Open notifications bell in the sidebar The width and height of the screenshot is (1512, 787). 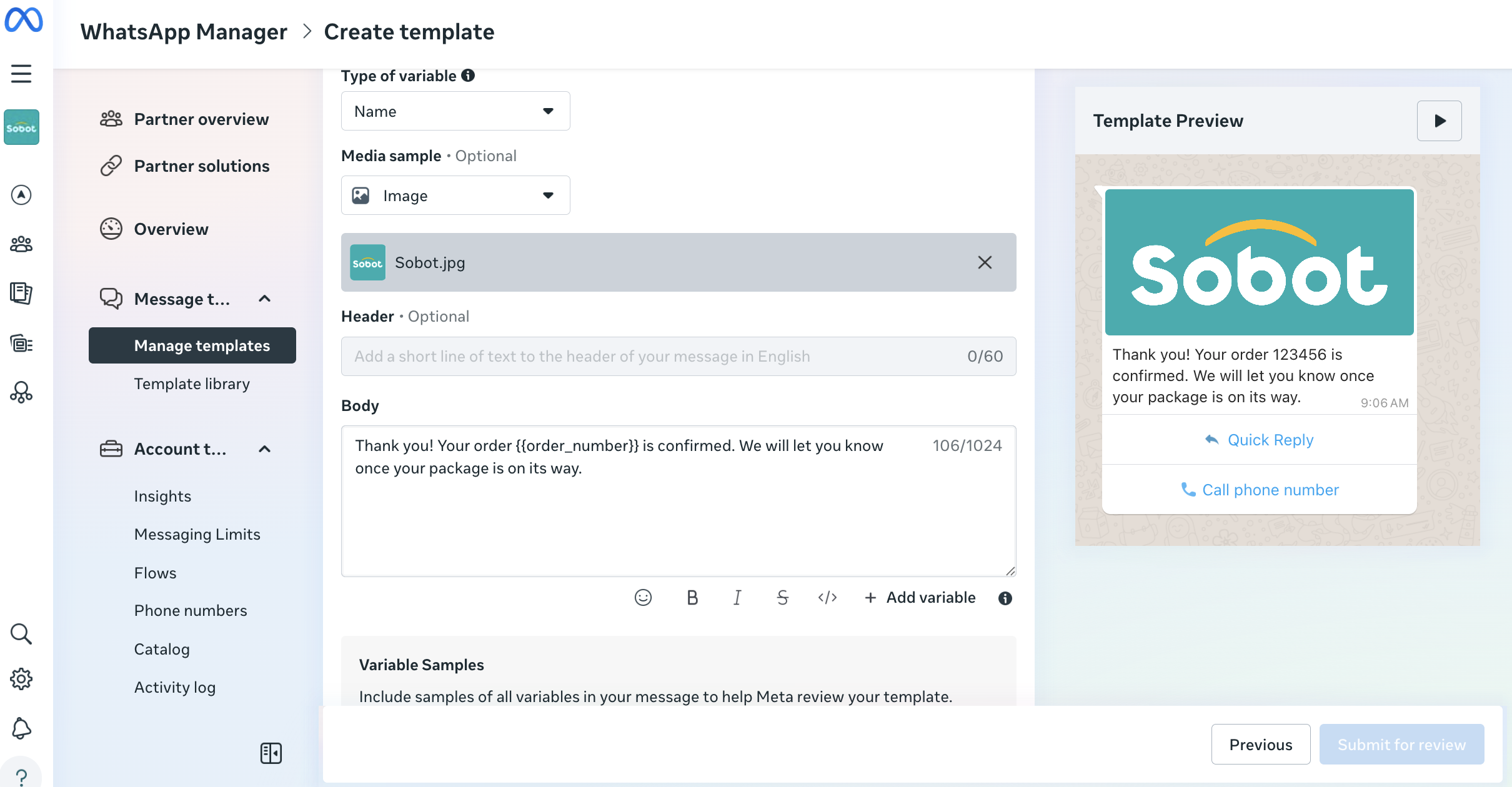21,728
